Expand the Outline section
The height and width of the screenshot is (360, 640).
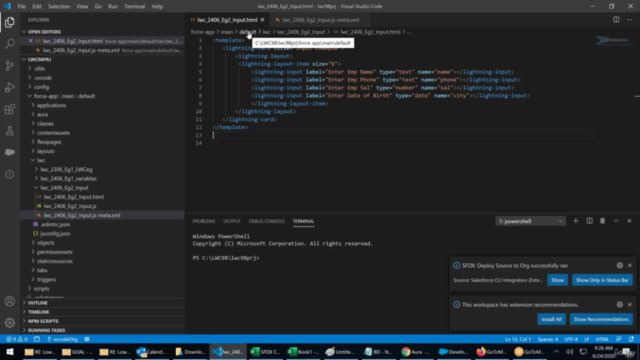click(38, 303)
